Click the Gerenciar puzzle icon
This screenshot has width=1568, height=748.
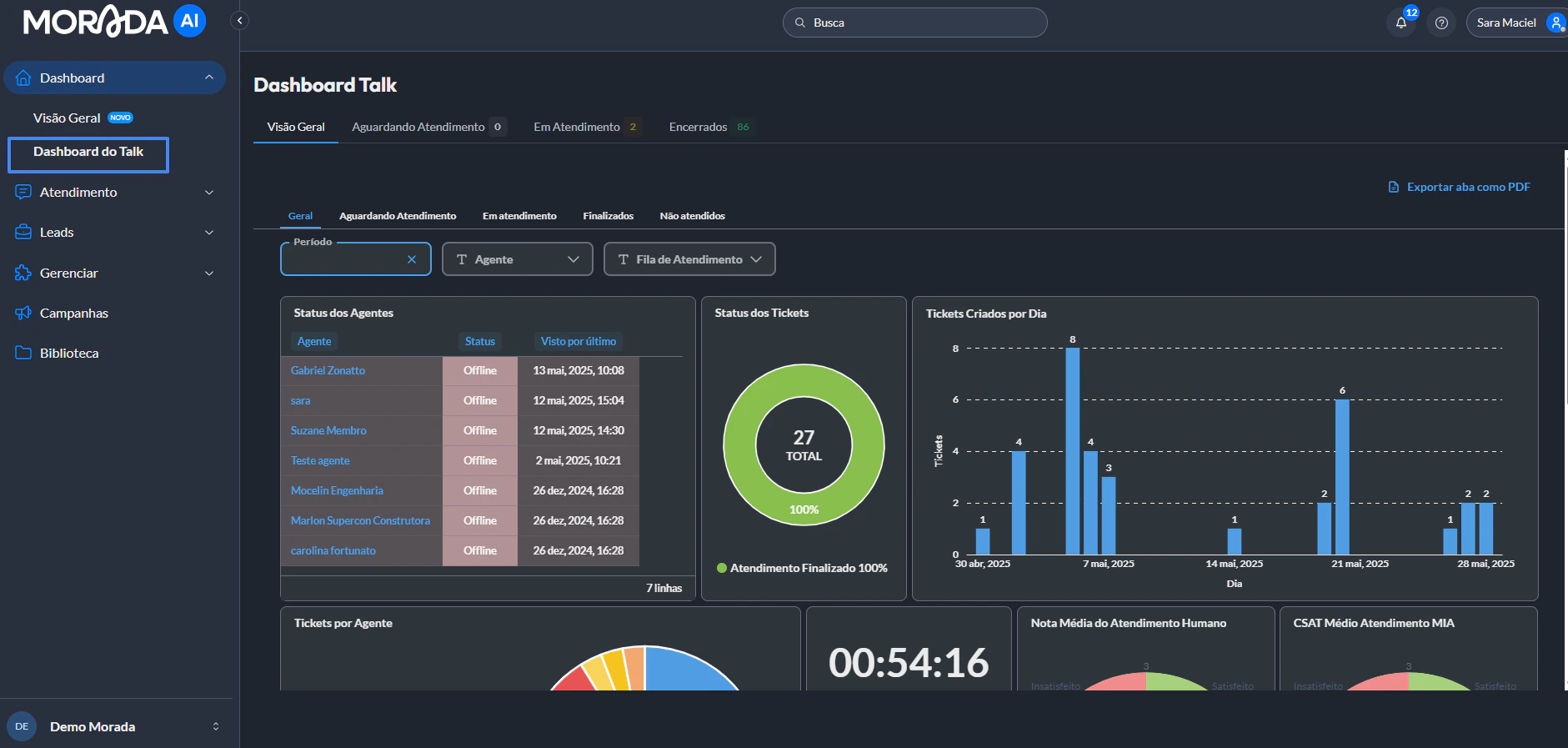point(23,273)
